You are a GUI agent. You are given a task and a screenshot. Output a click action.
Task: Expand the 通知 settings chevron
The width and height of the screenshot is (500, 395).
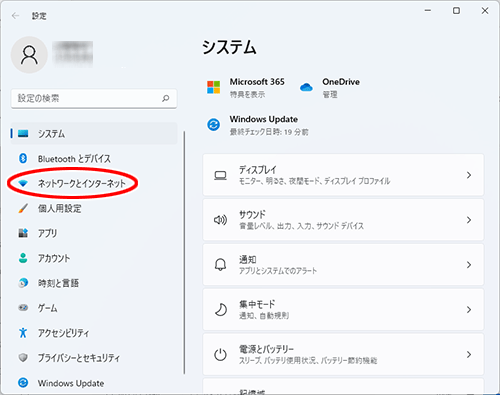[469, 265]
